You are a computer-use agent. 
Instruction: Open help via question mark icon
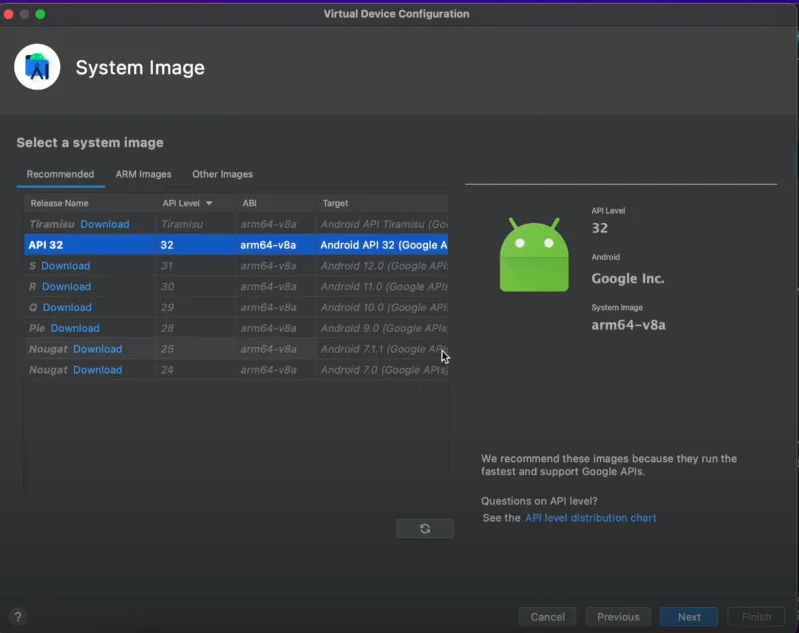[17, 617]
